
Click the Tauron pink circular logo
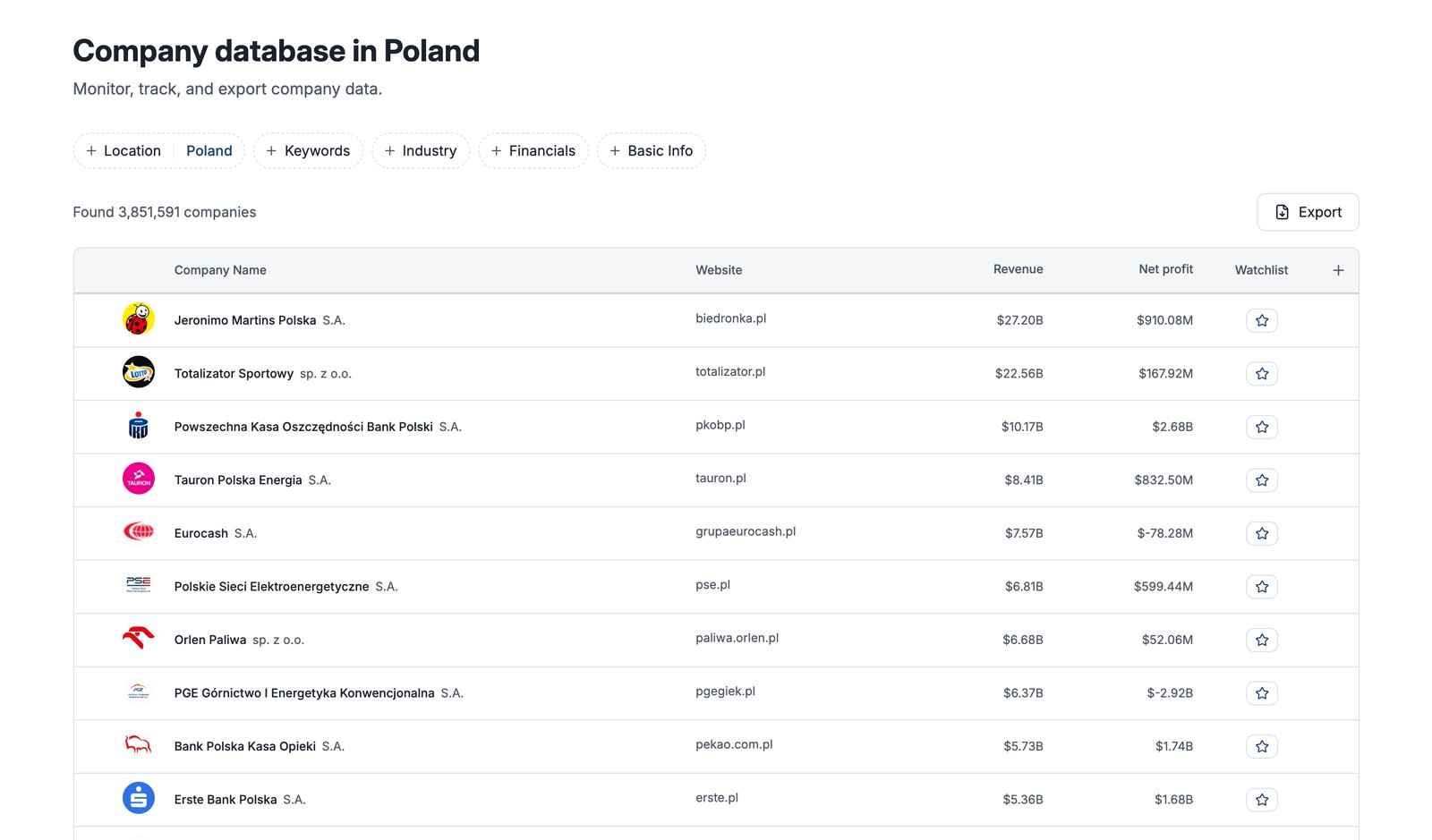click(139, 479)
